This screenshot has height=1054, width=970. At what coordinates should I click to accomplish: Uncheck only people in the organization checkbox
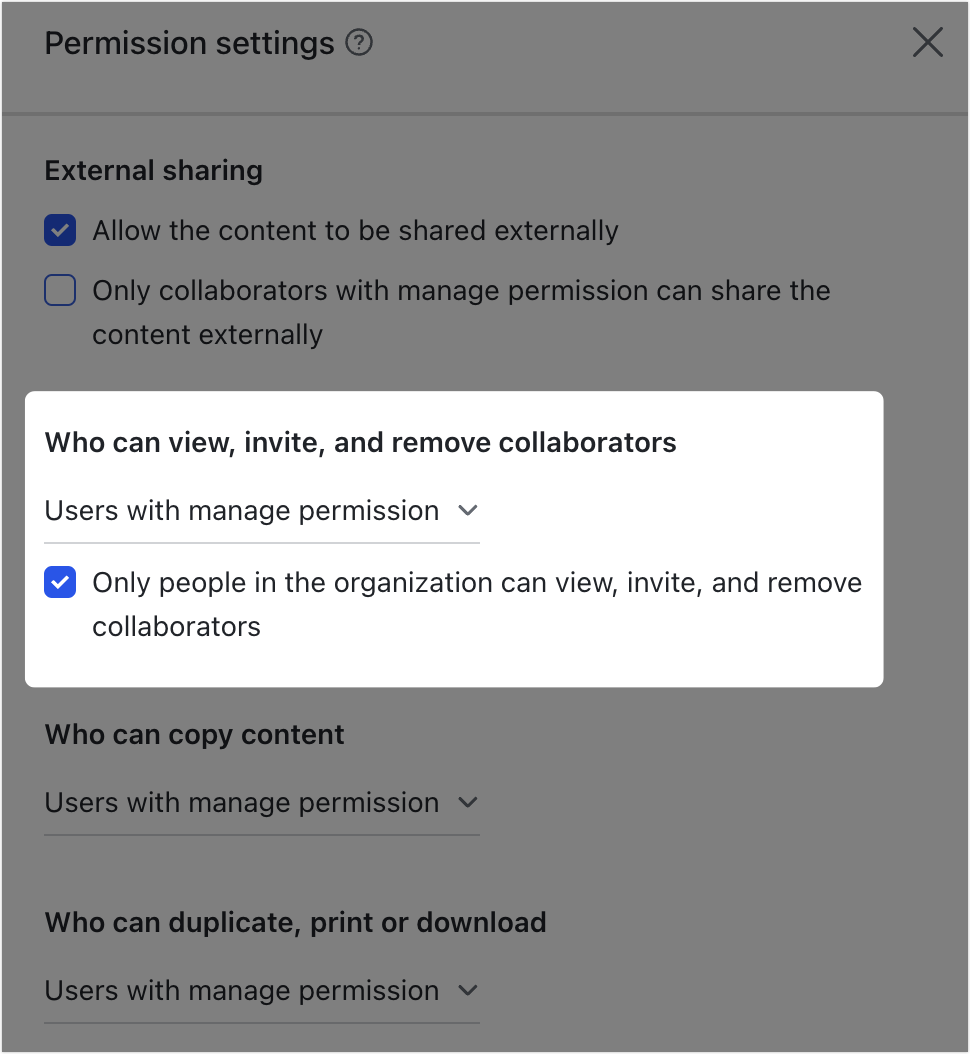click(60, 582)
